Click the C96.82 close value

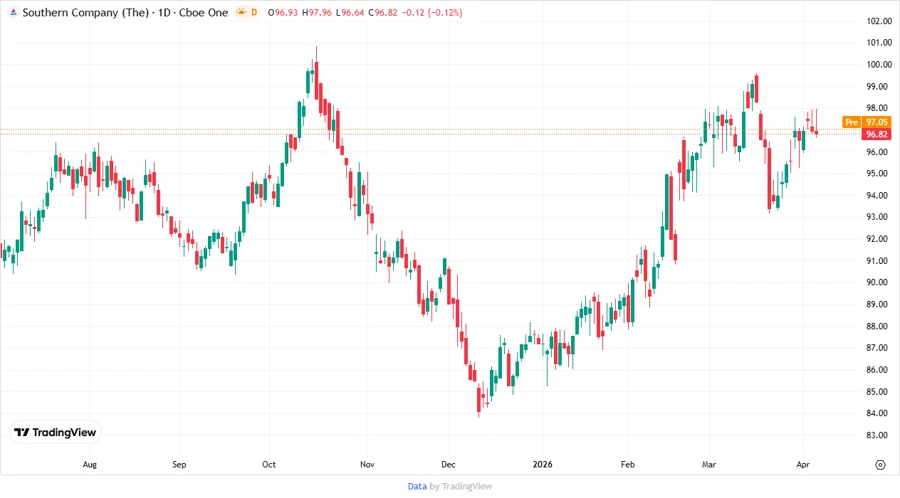[x=383, y=12]
